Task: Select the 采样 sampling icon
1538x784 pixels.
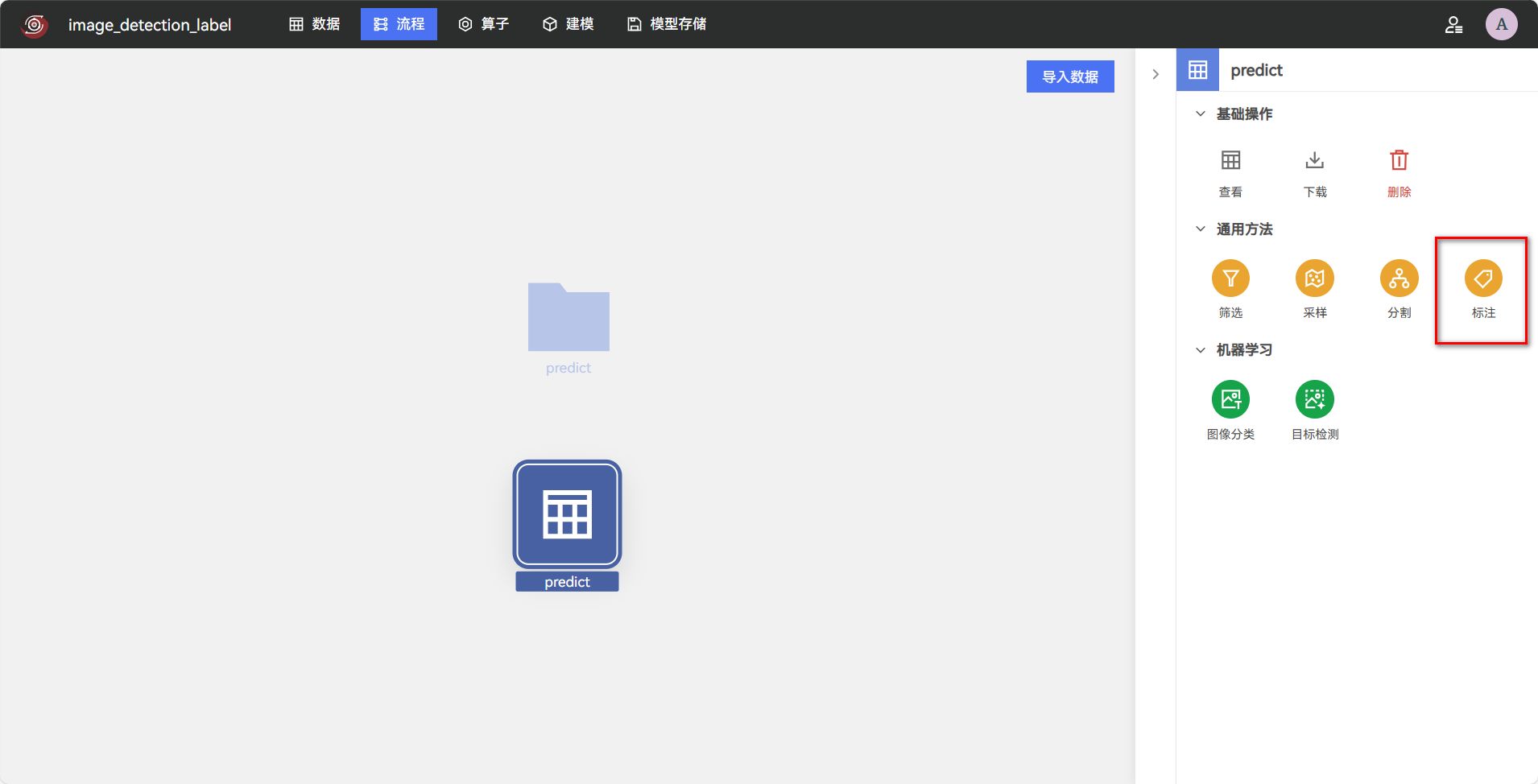Action: pos(1315,279)
